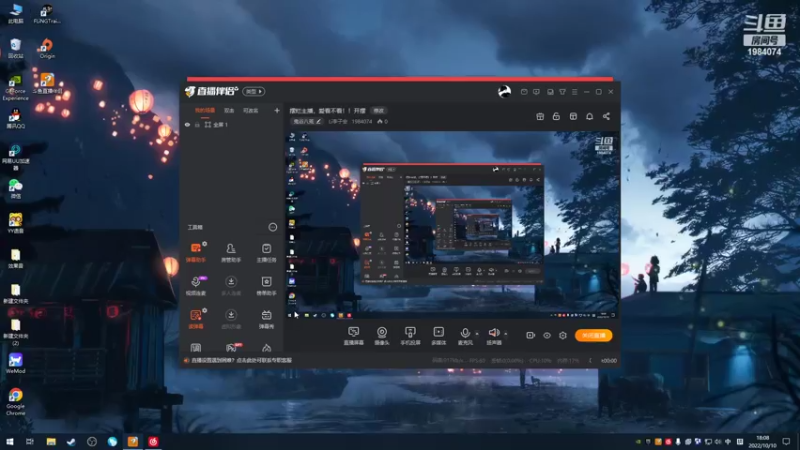This screenshot has height=450, width=800.
Task: Toggle the night mode moon icon in status bar
Action: point(590,361)
